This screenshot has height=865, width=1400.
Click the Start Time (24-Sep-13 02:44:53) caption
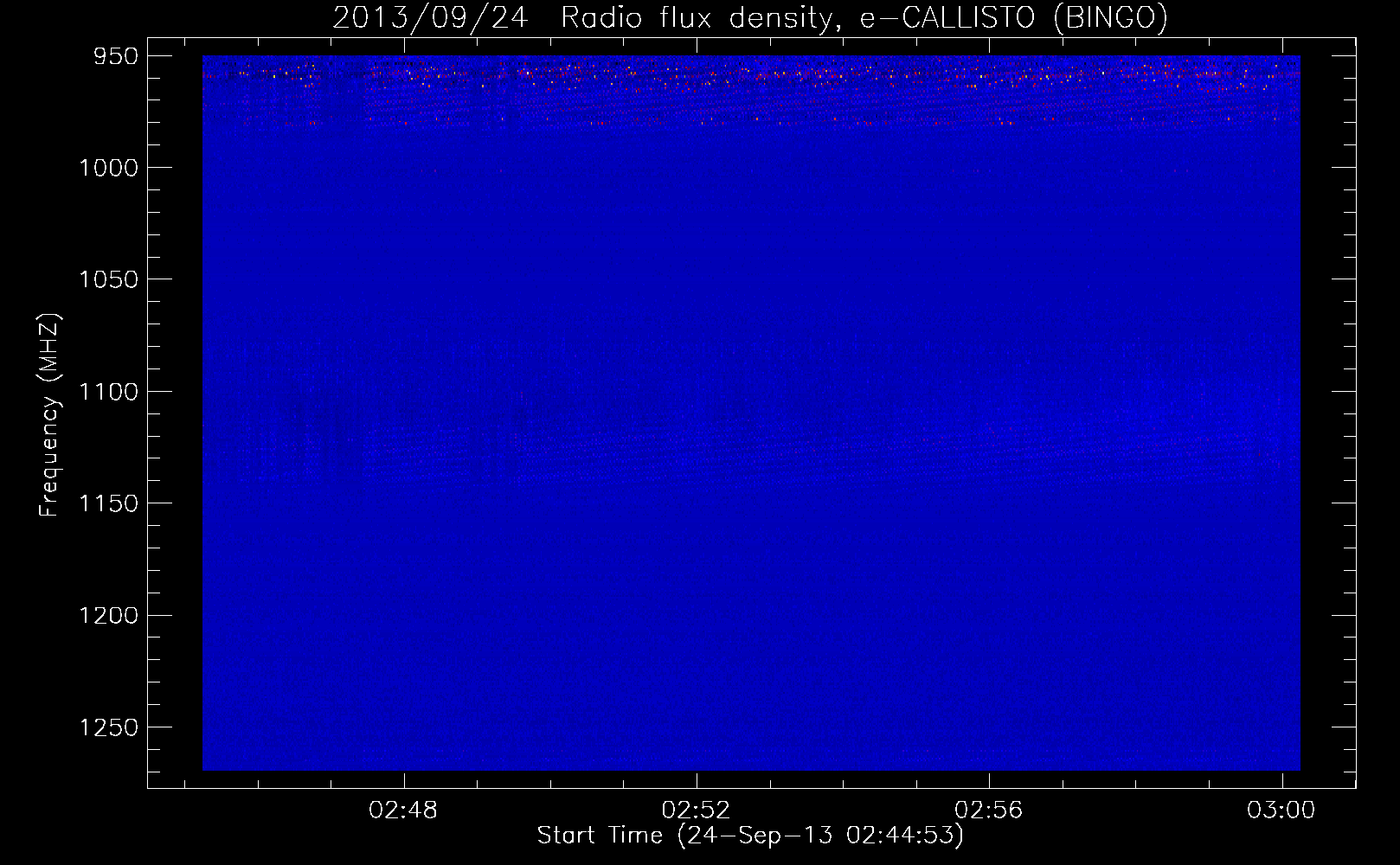tap(750, 836)
